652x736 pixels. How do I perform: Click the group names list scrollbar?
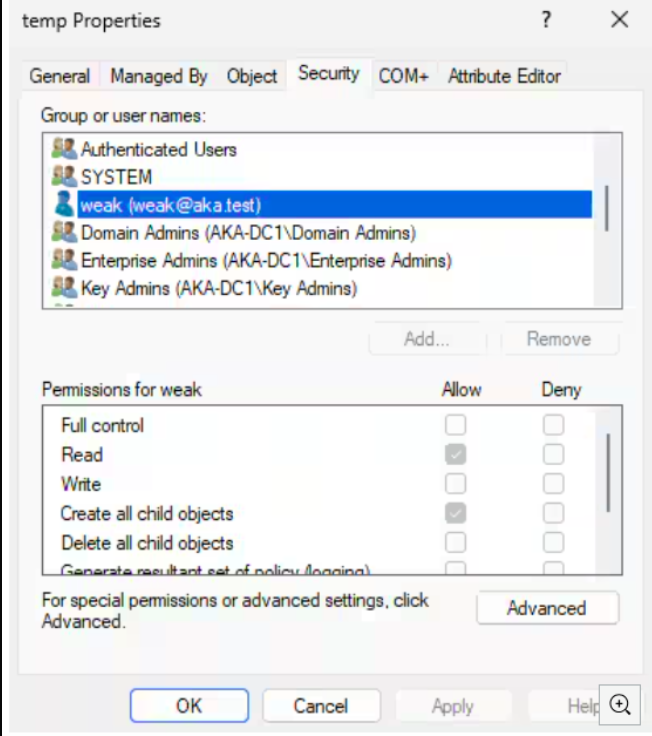coord(606,208)
